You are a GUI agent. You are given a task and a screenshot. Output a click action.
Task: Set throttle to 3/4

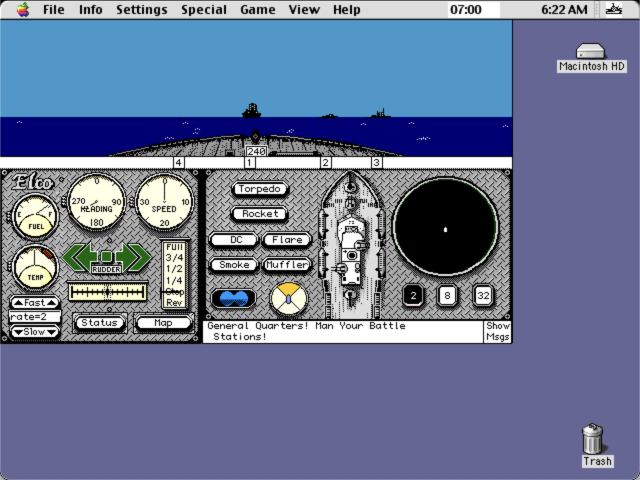coord(174,258)
